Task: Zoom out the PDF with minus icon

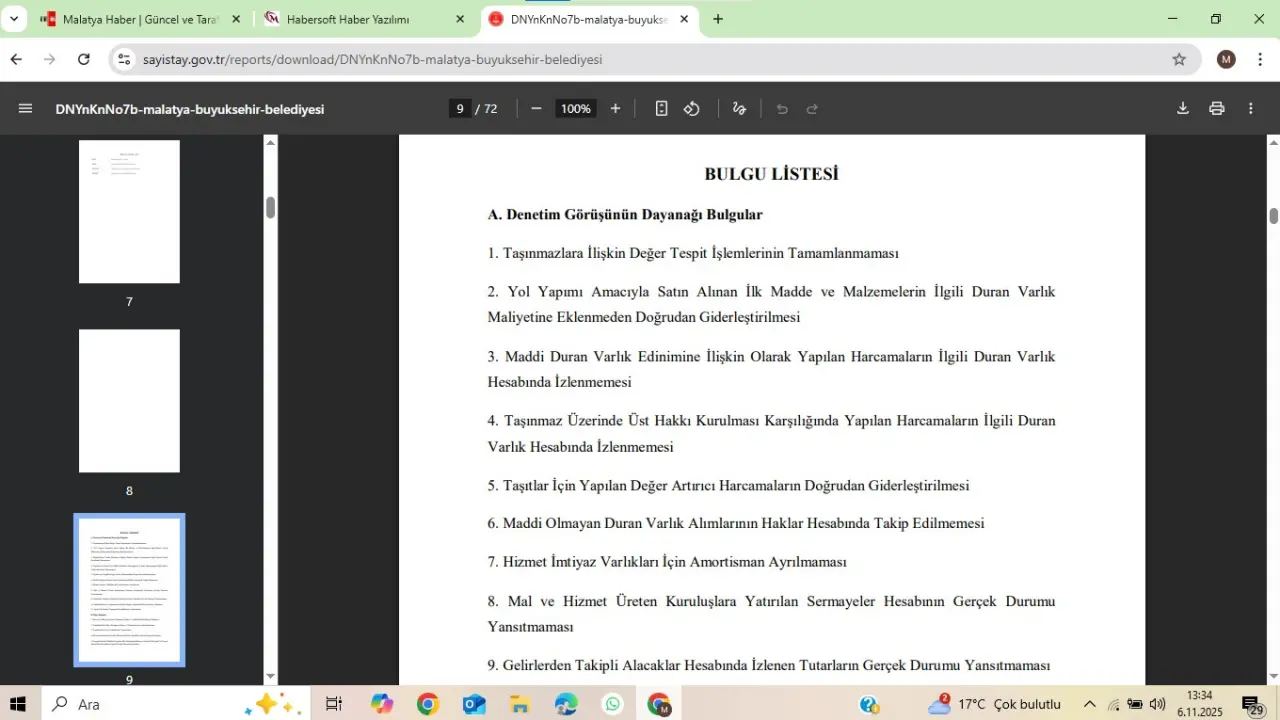Action: 536,109
